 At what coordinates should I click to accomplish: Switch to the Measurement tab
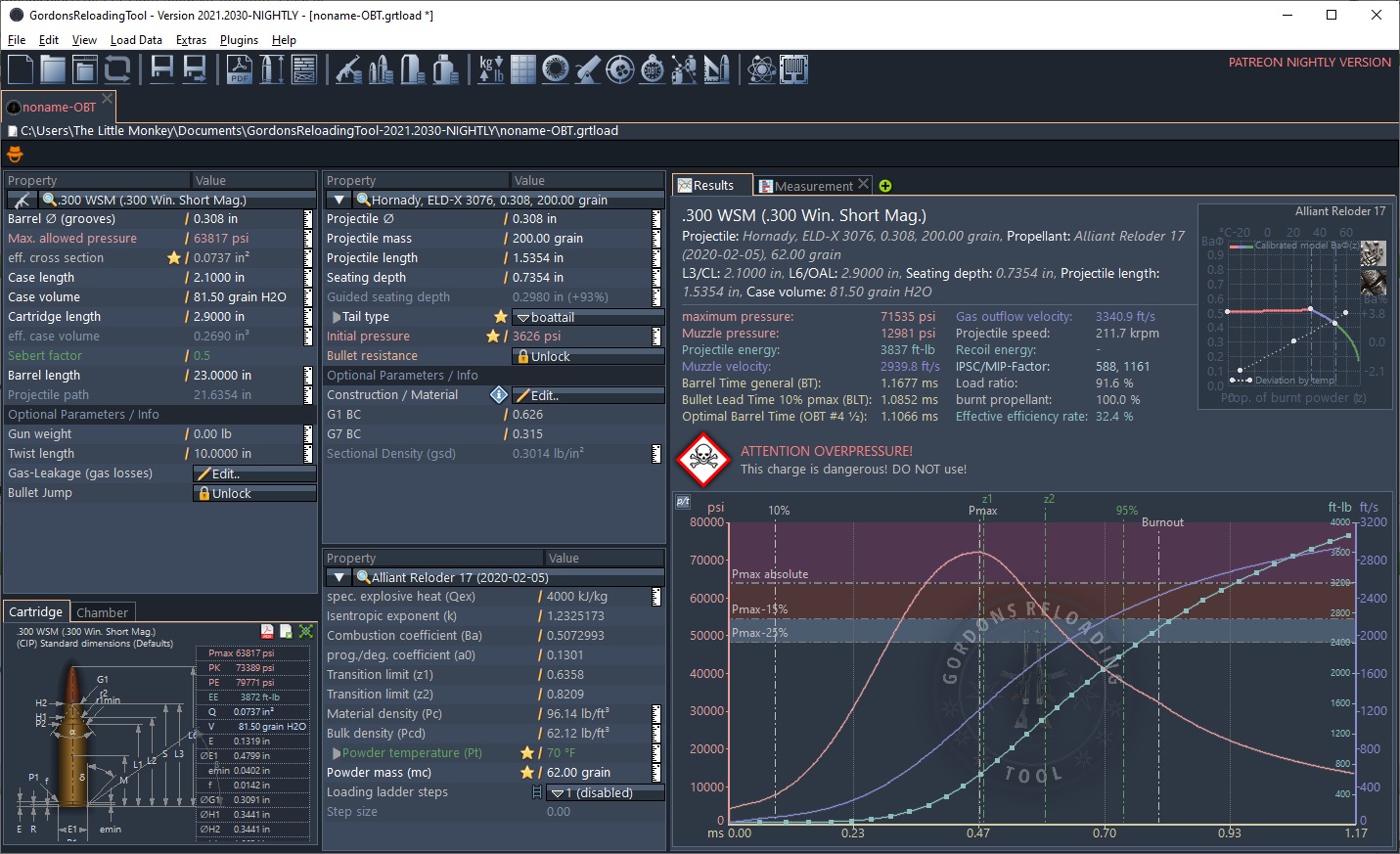click(x=814, y=186)
